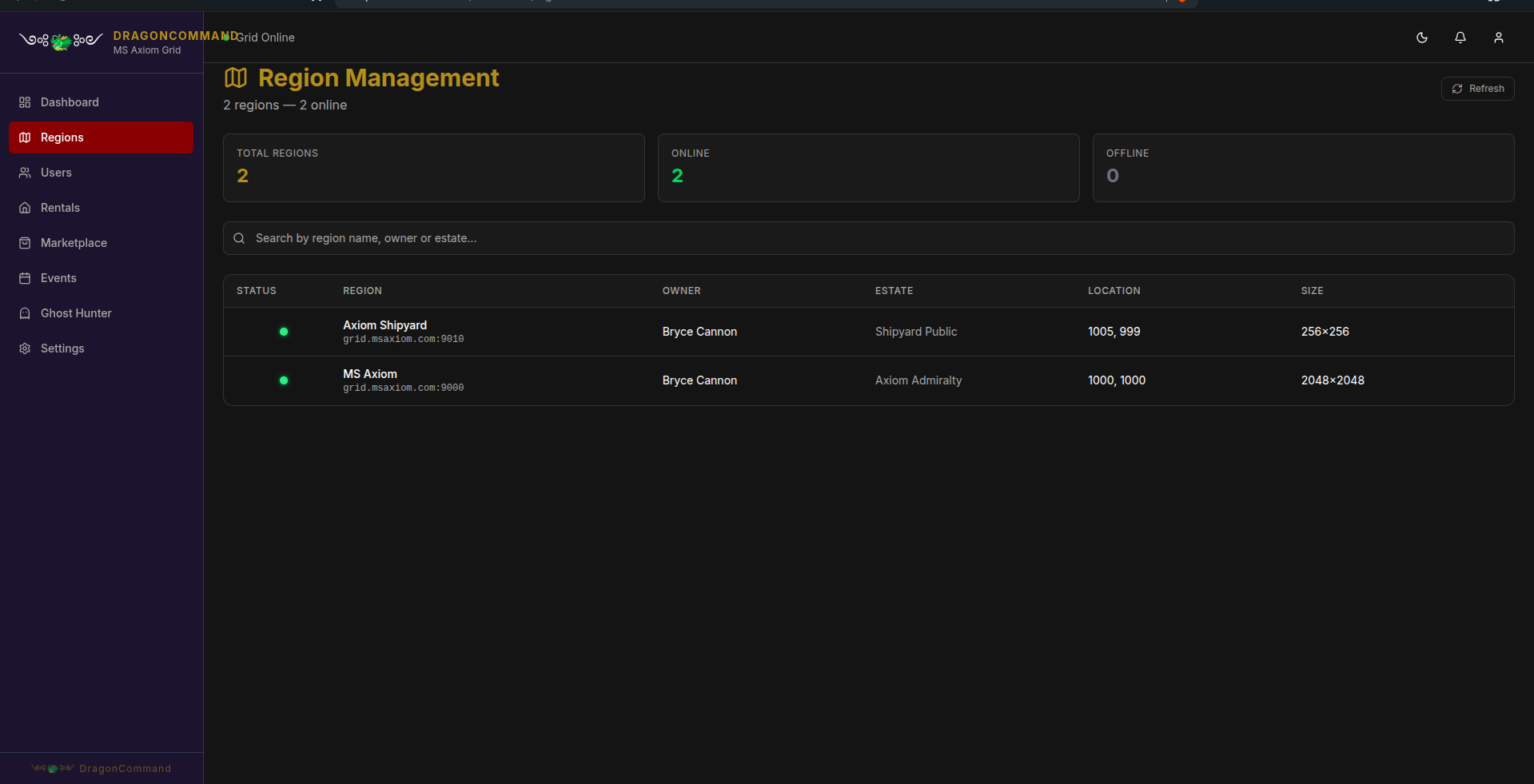Click the Refresh button
Viewport: 1534px width, 784px height.
(x=1477, y=89)
